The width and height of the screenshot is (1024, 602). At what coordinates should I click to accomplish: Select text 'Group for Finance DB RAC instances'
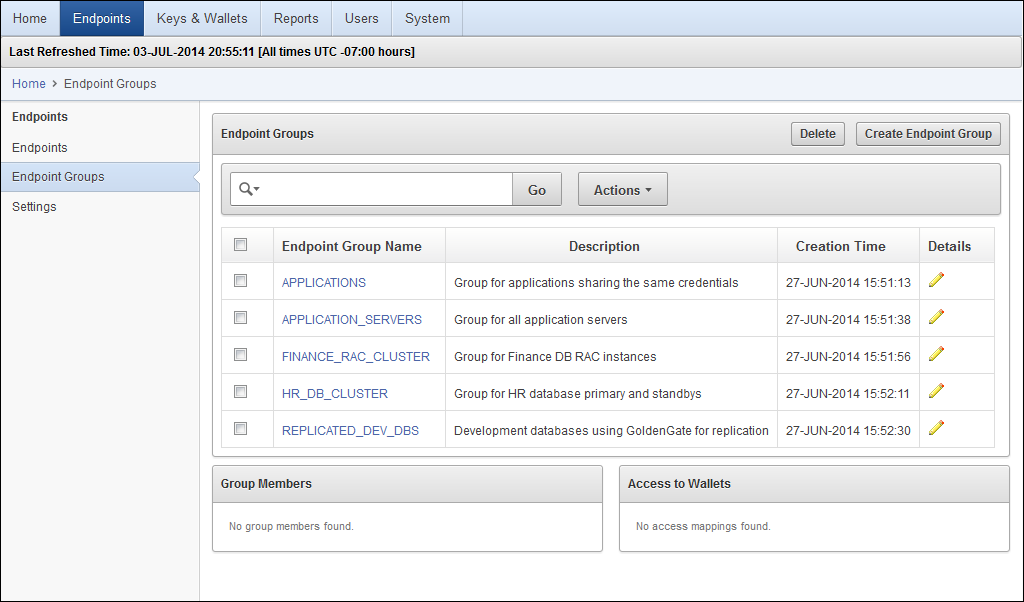[x=555, y=356]
